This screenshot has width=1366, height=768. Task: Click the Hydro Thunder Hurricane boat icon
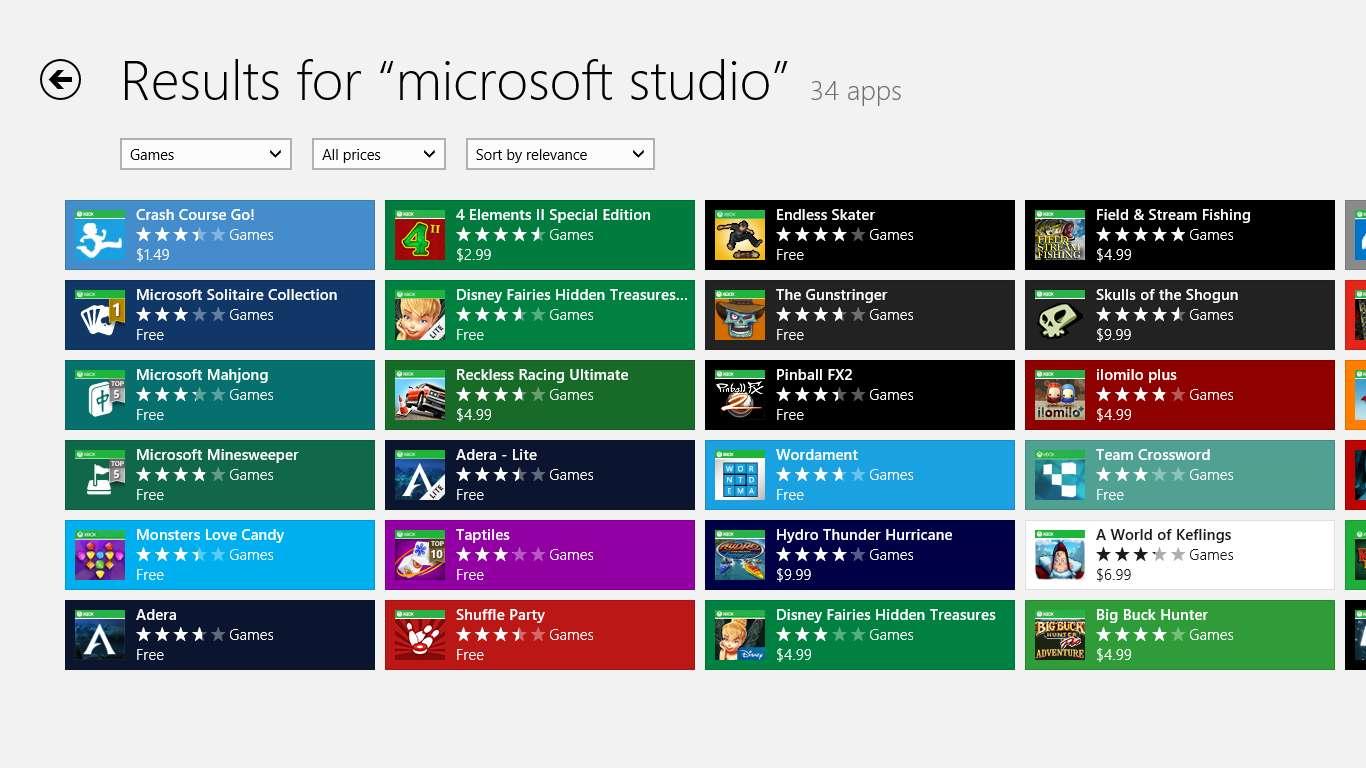click(740, 555)
